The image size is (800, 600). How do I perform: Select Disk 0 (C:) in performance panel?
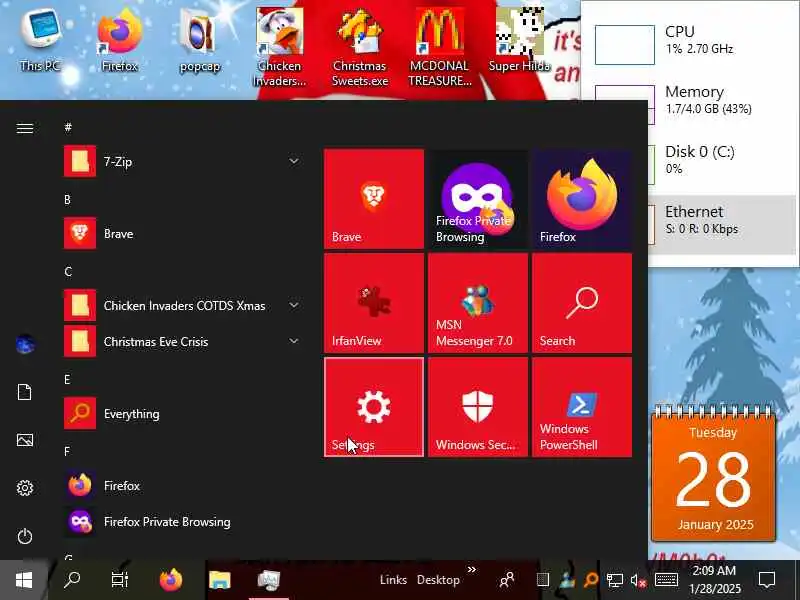tap(722, 165)
